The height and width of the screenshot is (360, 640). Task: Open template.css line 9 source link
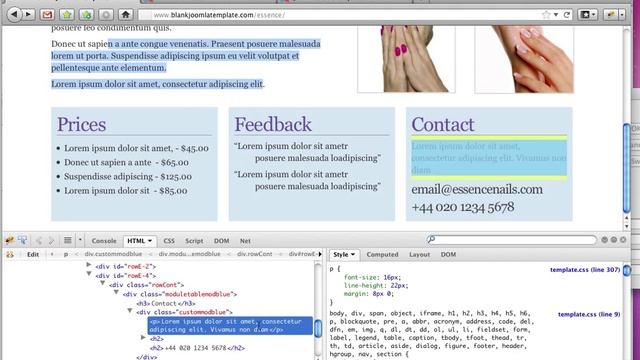589,314
